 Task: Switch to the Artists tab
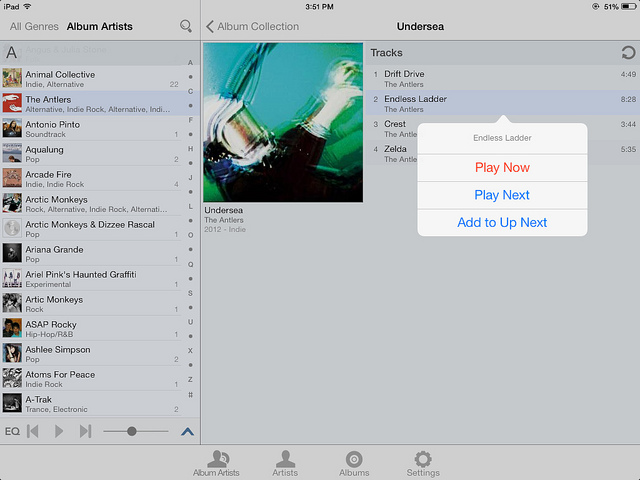[x=285, y=463]
